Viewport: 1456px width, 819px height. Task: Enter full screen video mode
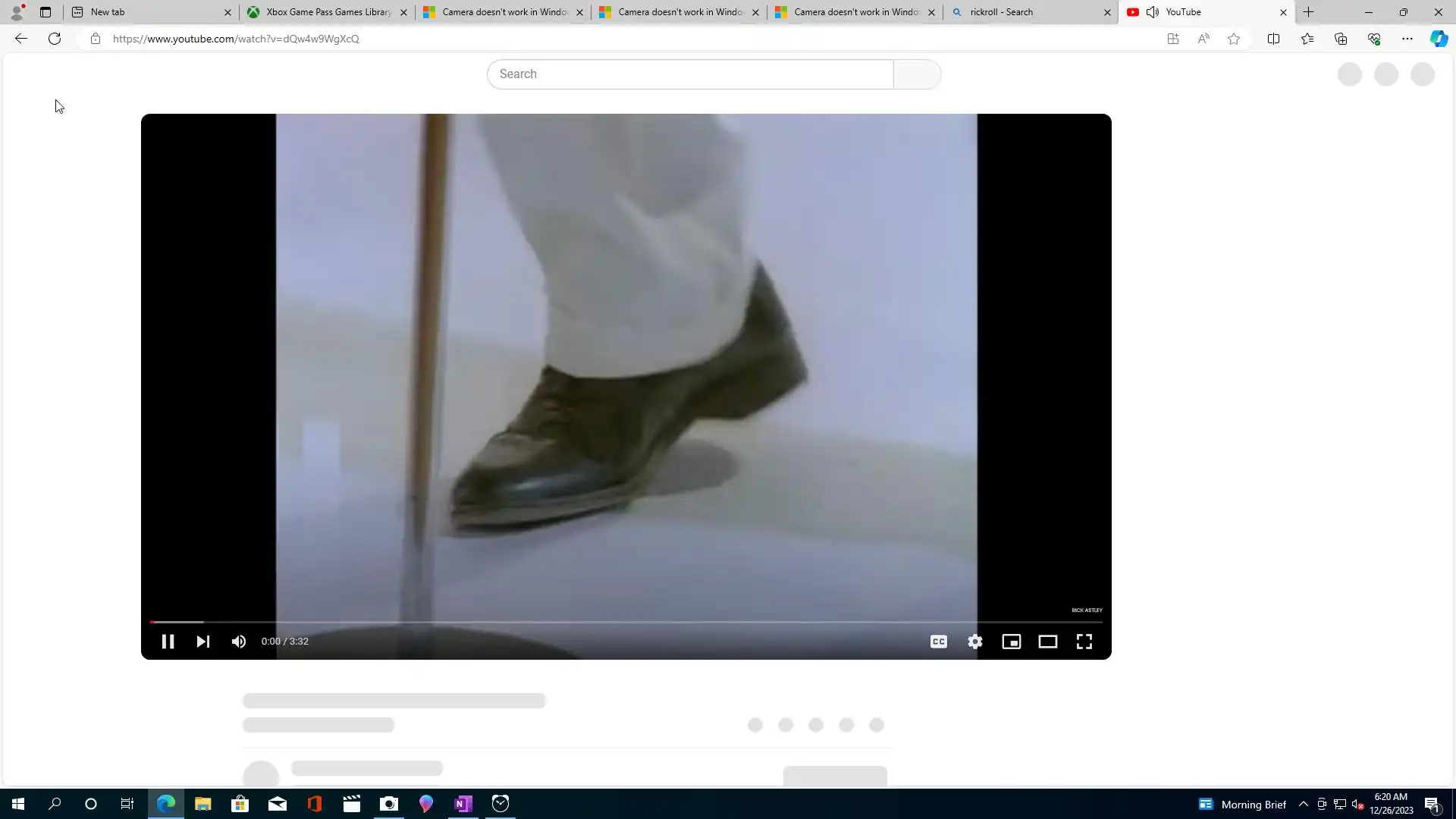tap(1084, 642)
